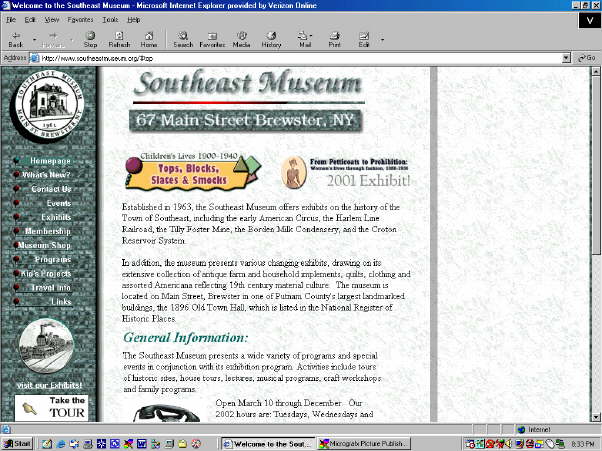The height and width of the screenshot is (451, 602).
Task: Click the Refresh toolbar button
Action: pos(119,40)
